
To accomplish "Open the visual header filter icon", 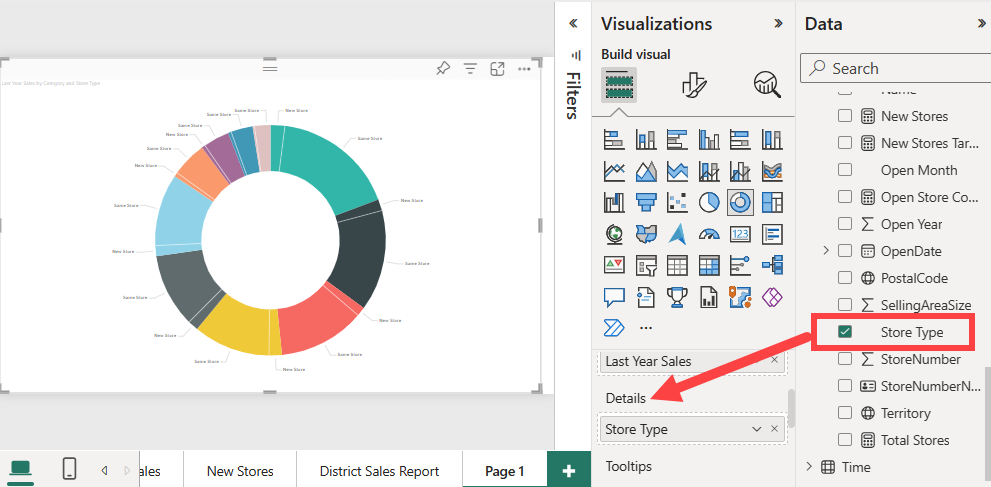I will pyautogui.click(x=470, y=68).
